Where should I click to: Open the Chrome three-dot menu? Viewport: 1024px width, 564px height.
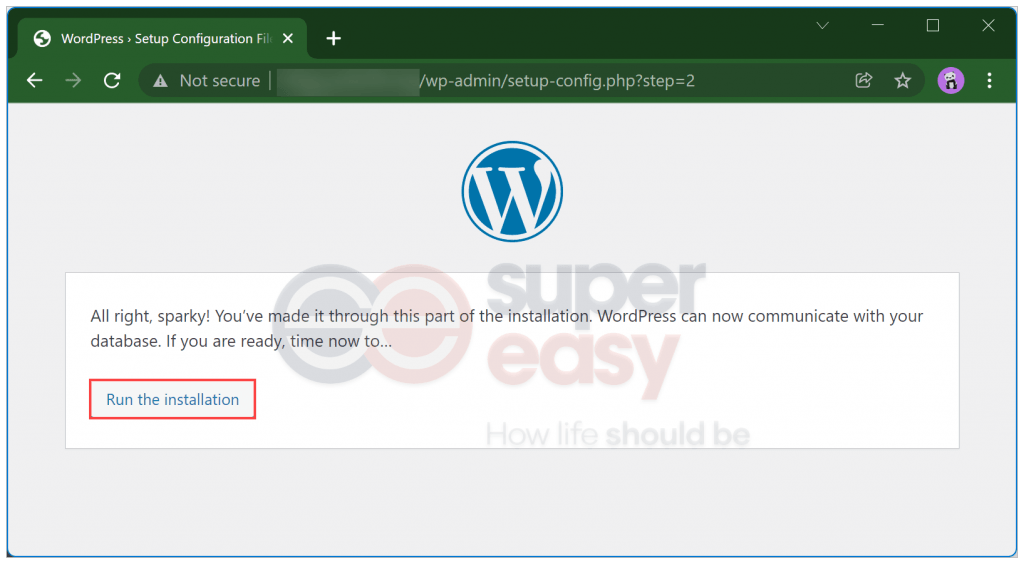[989, 80]
